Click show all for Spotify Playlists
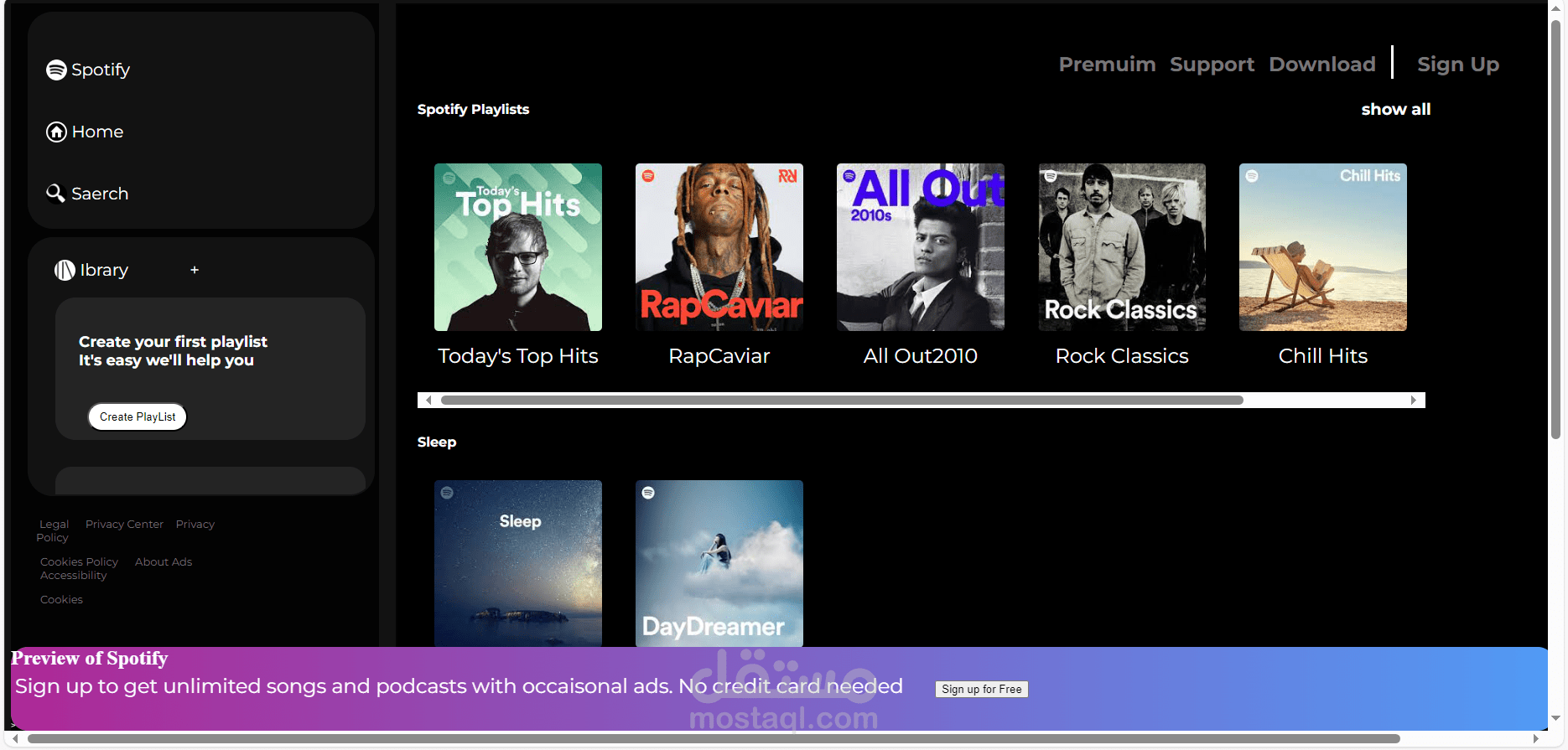 tap(1396, 109)
